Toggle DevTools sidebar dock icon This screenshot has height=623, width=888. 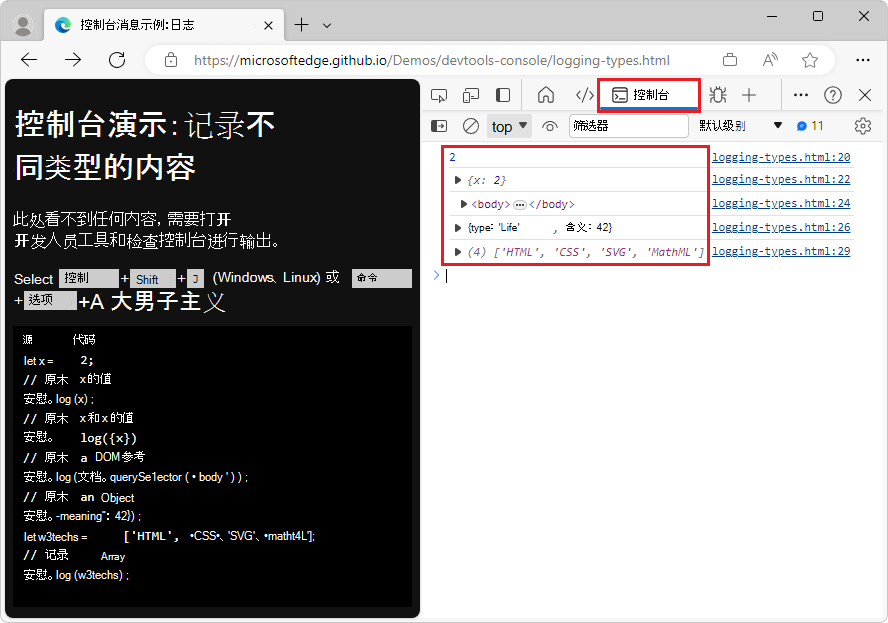[503, 95]
